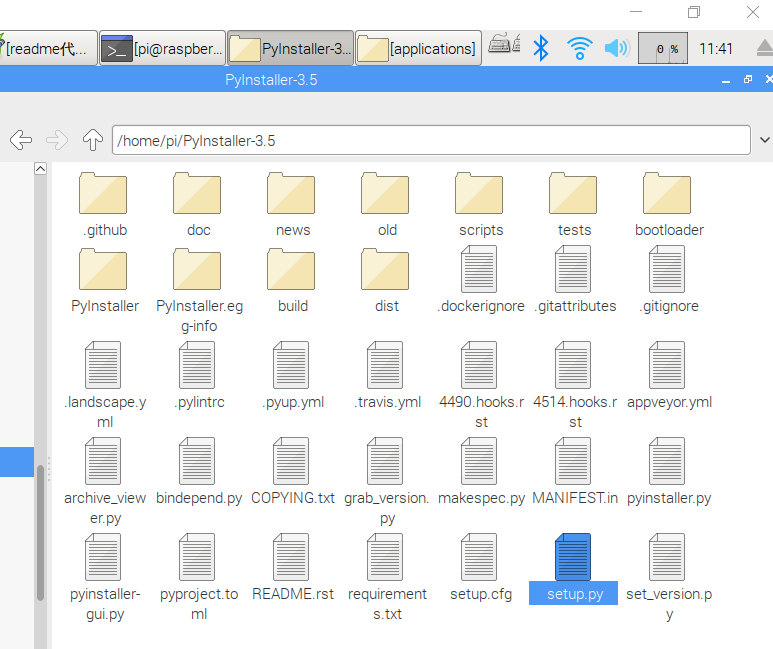Select the pyproject.toml file
This screenshot has width=773, height=649.
coord(197,578)
